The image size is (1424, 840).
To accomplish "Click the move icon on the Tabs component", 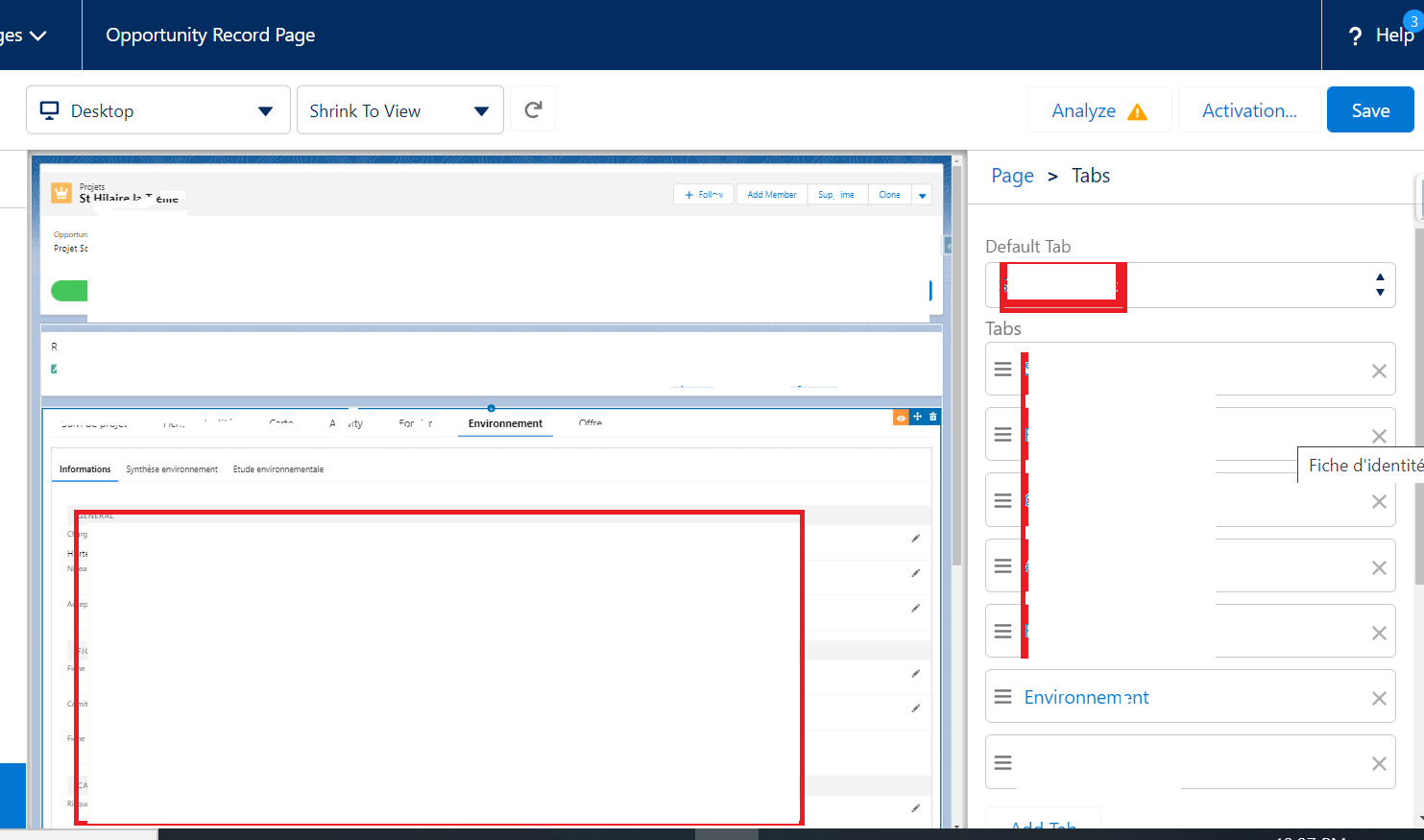I will point(918,417).
